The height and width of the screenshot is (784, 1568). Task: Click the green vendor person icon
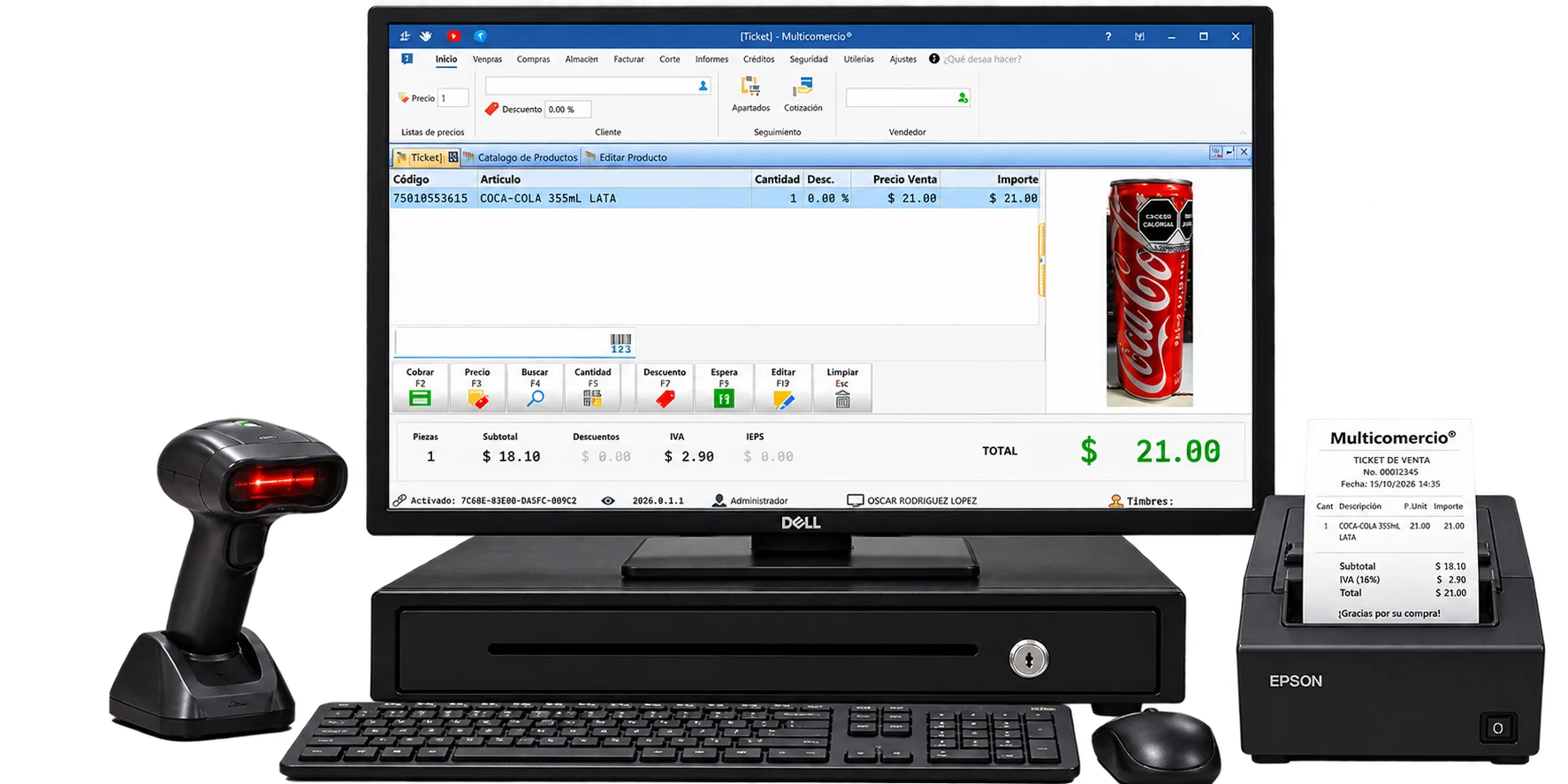tap(963, 97)
